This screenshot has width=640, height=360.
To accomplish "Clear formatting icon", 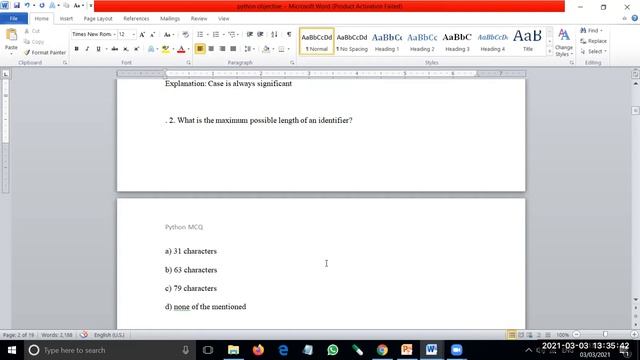I will click(x=186, y=35).
